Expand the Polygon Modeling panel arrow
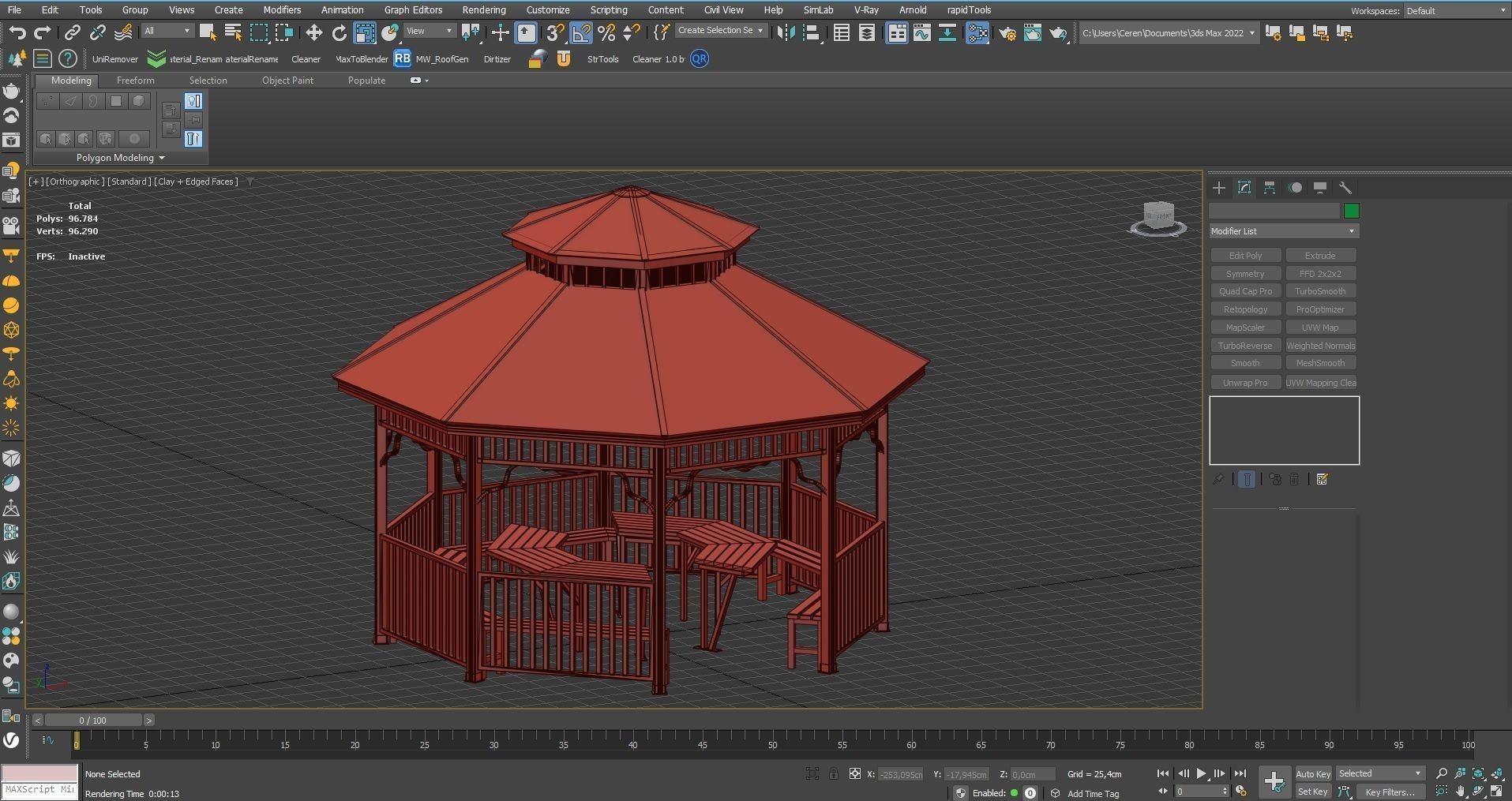 point(162,158)
